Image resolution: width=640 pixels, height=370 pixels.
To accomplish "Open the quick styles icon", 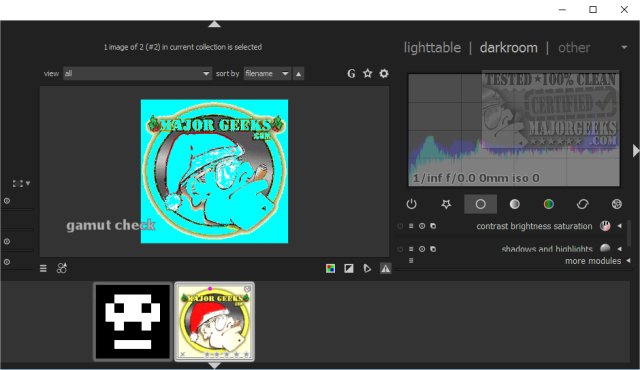I will click(62, 268).
